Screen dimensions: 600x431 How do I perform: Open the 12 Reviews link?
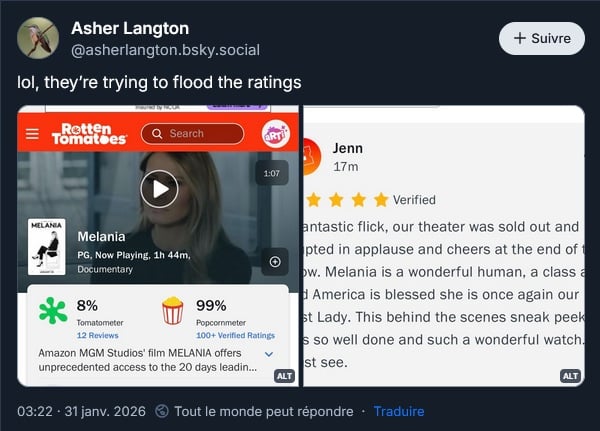97,336
